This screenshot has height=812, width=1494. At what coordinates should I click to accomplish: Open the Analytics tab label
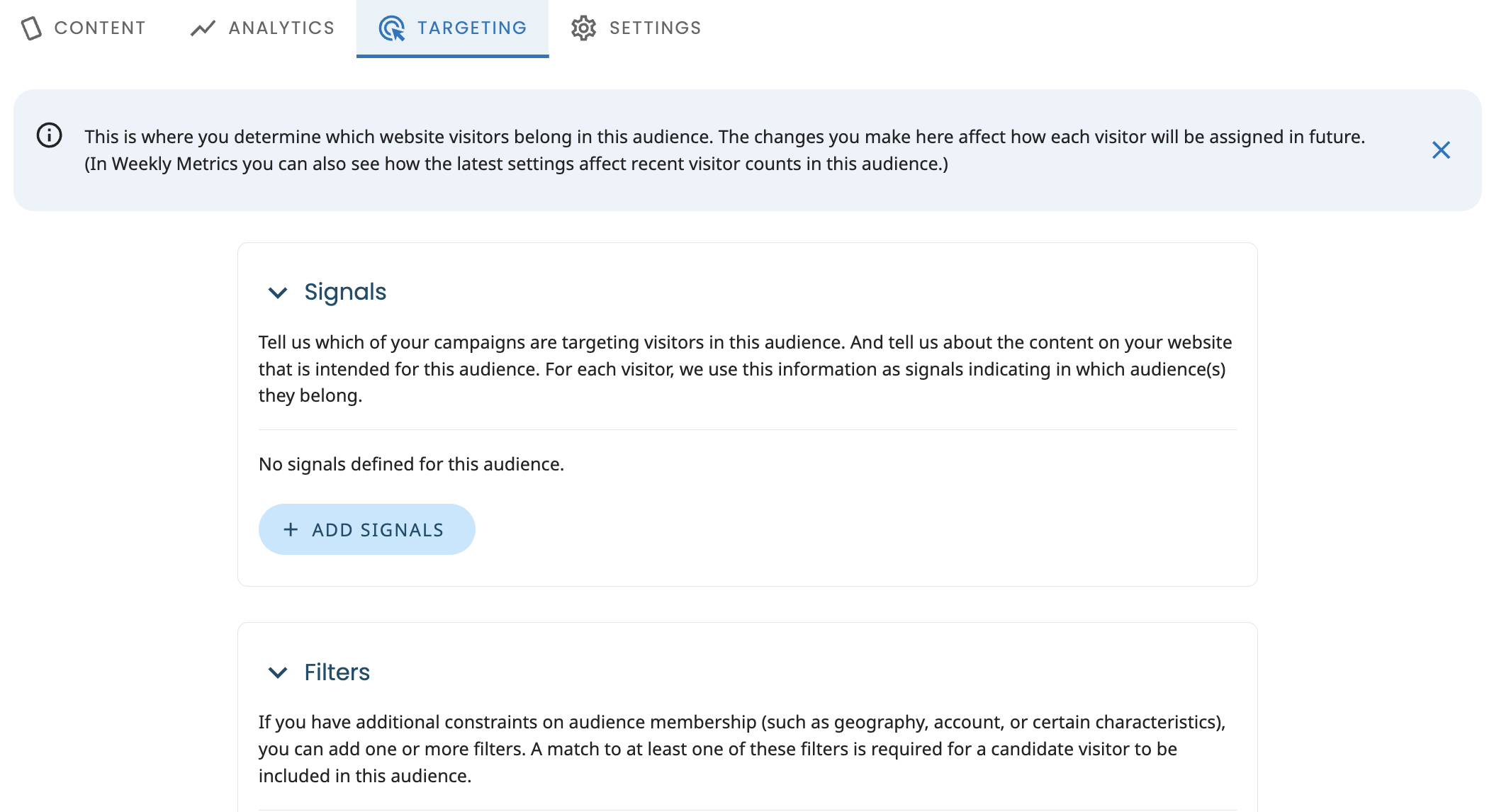[281, 28]
